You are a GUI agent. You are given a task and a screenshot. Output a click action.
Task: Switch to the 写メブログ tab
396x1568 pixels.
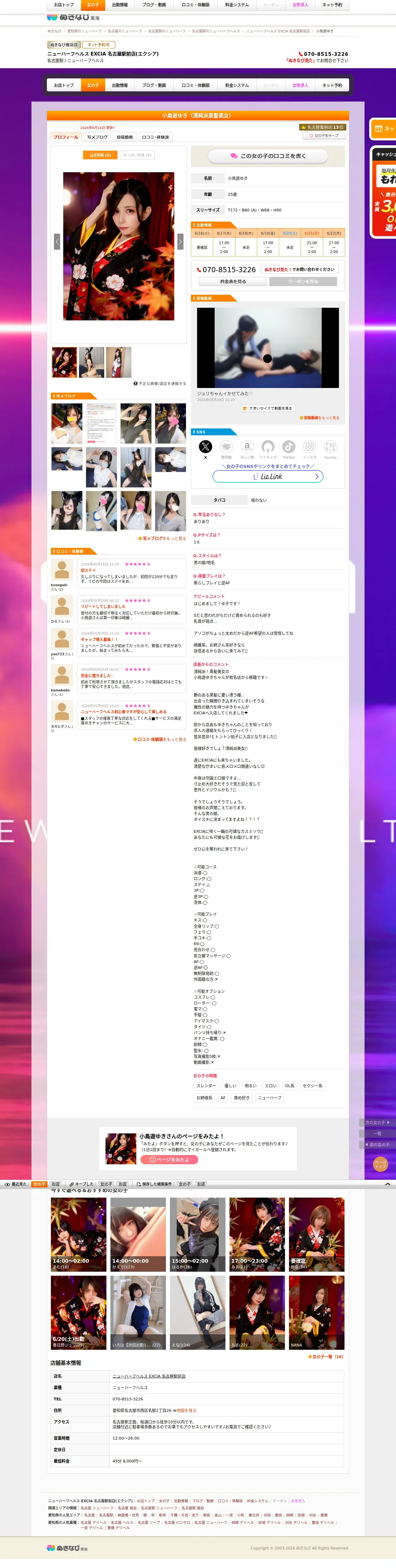click(x=97, y=137)
